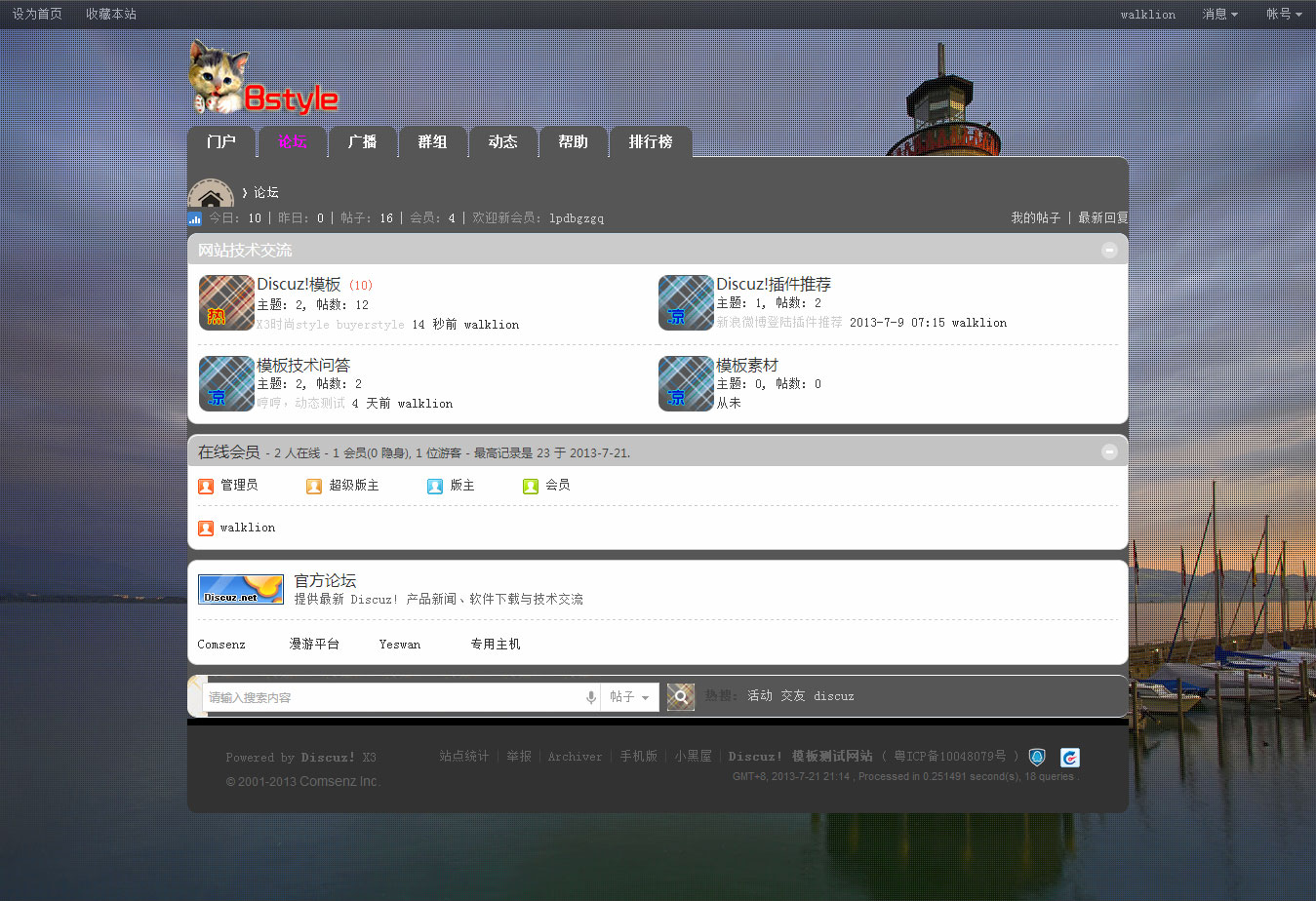Switch to the 广播 tab

tap(362, 142)
